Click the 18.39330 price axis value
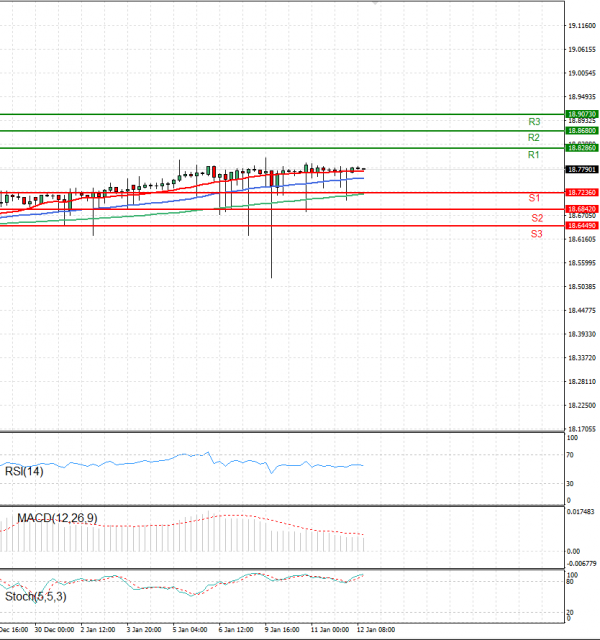The width and height of the screenshot is (600, 640). pos(582,334)
